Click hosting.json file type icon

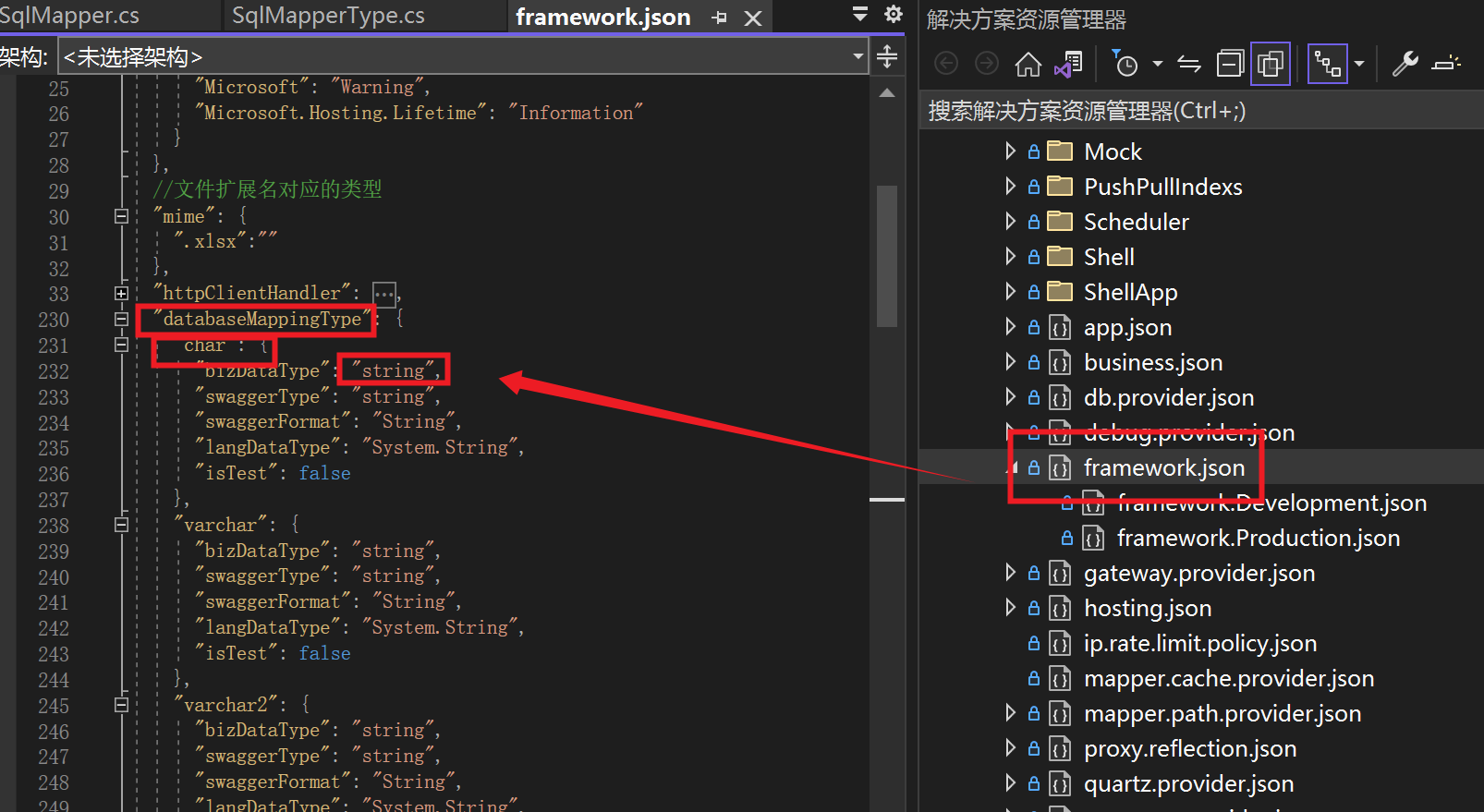(x=1060, y=608)
